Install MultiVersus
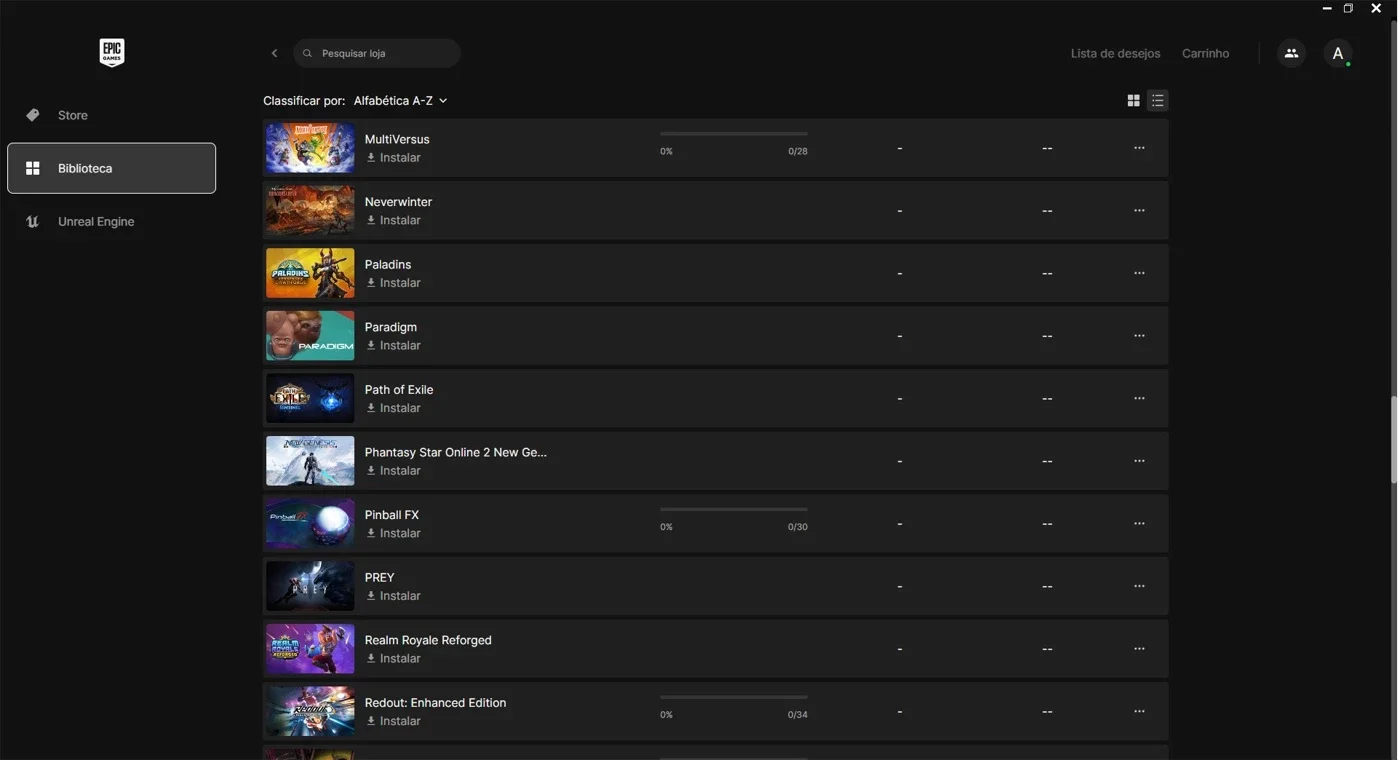The width and height of the screenshot is (1400, 760). pyautogui.click(x=393, y=158)
